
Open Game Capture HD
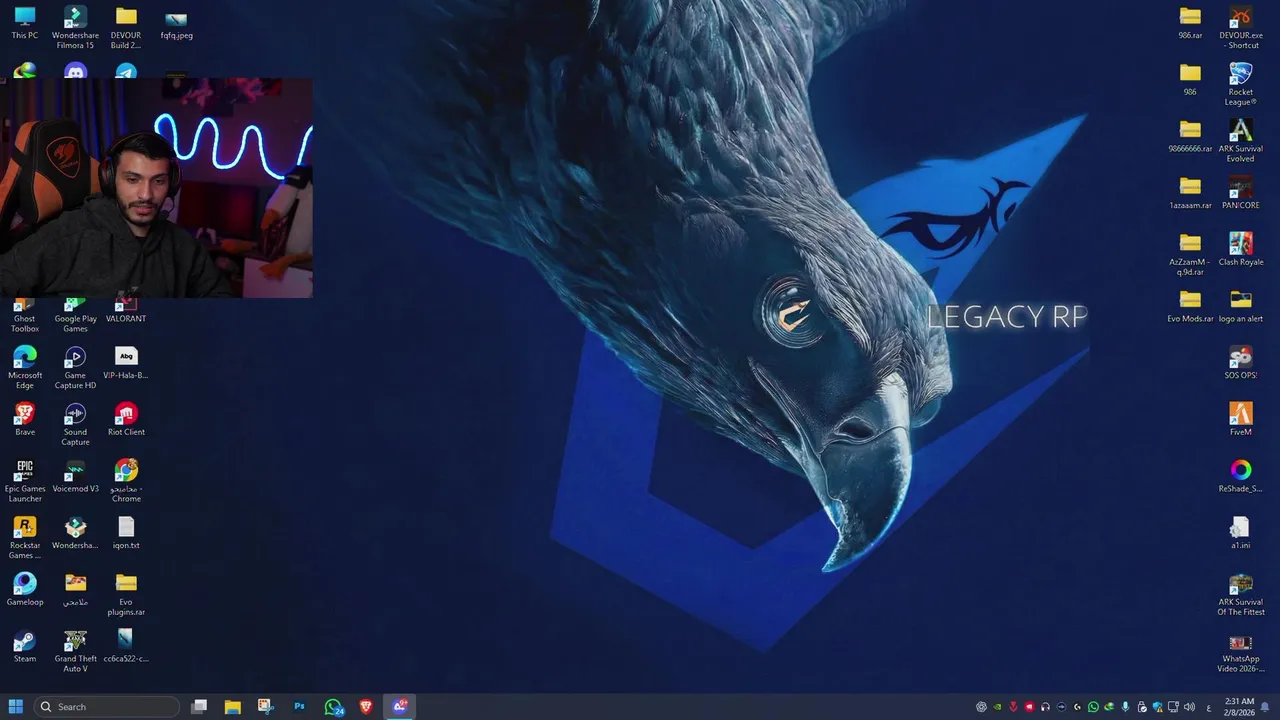[x=75, y=367]
